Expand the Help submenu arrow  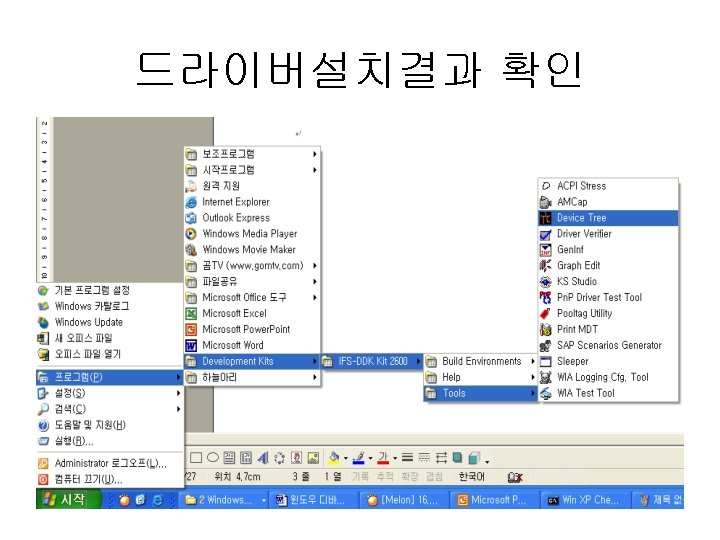tap(533, 377)
